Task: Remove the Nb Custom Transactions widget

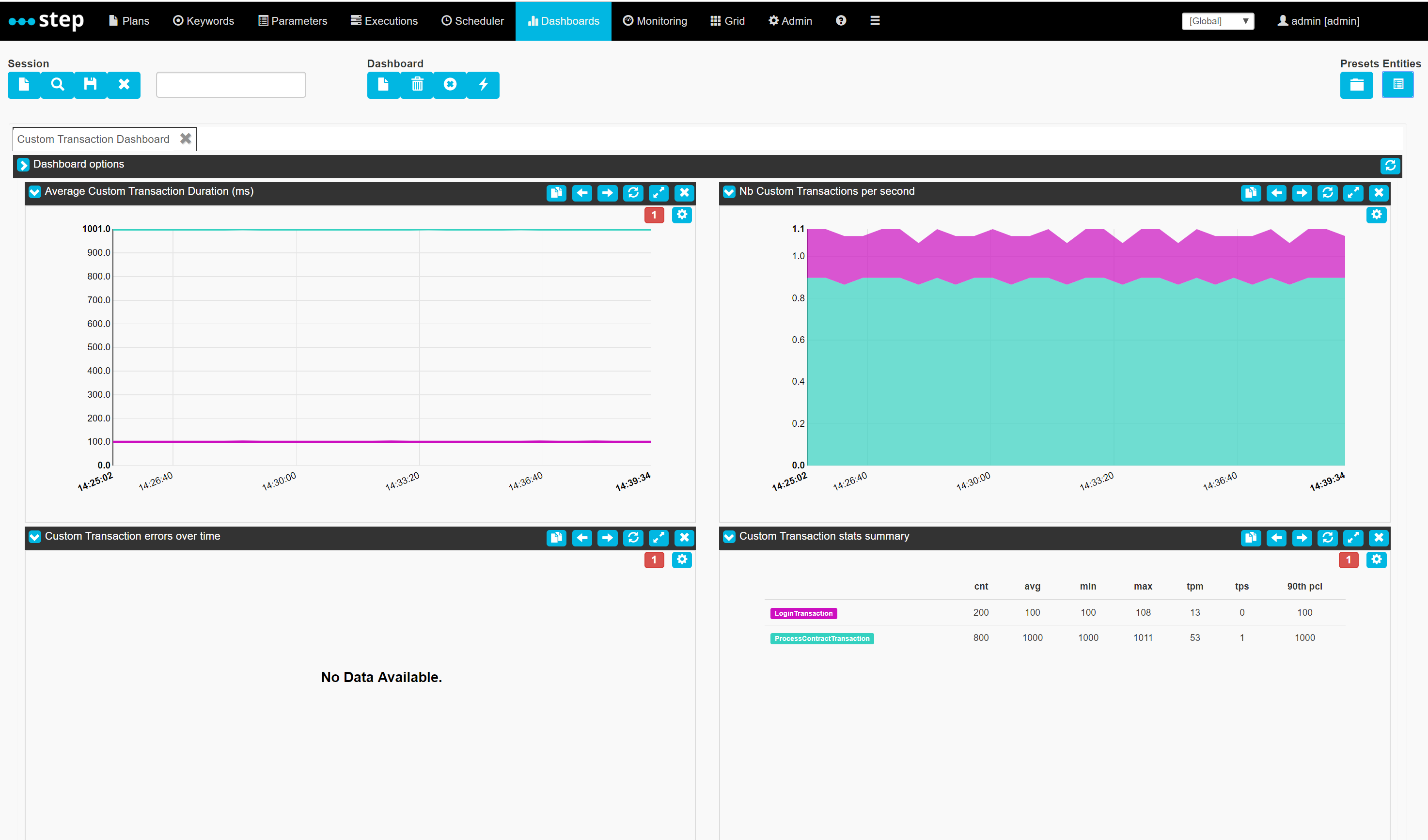Action: click(x=1379, y=193)
